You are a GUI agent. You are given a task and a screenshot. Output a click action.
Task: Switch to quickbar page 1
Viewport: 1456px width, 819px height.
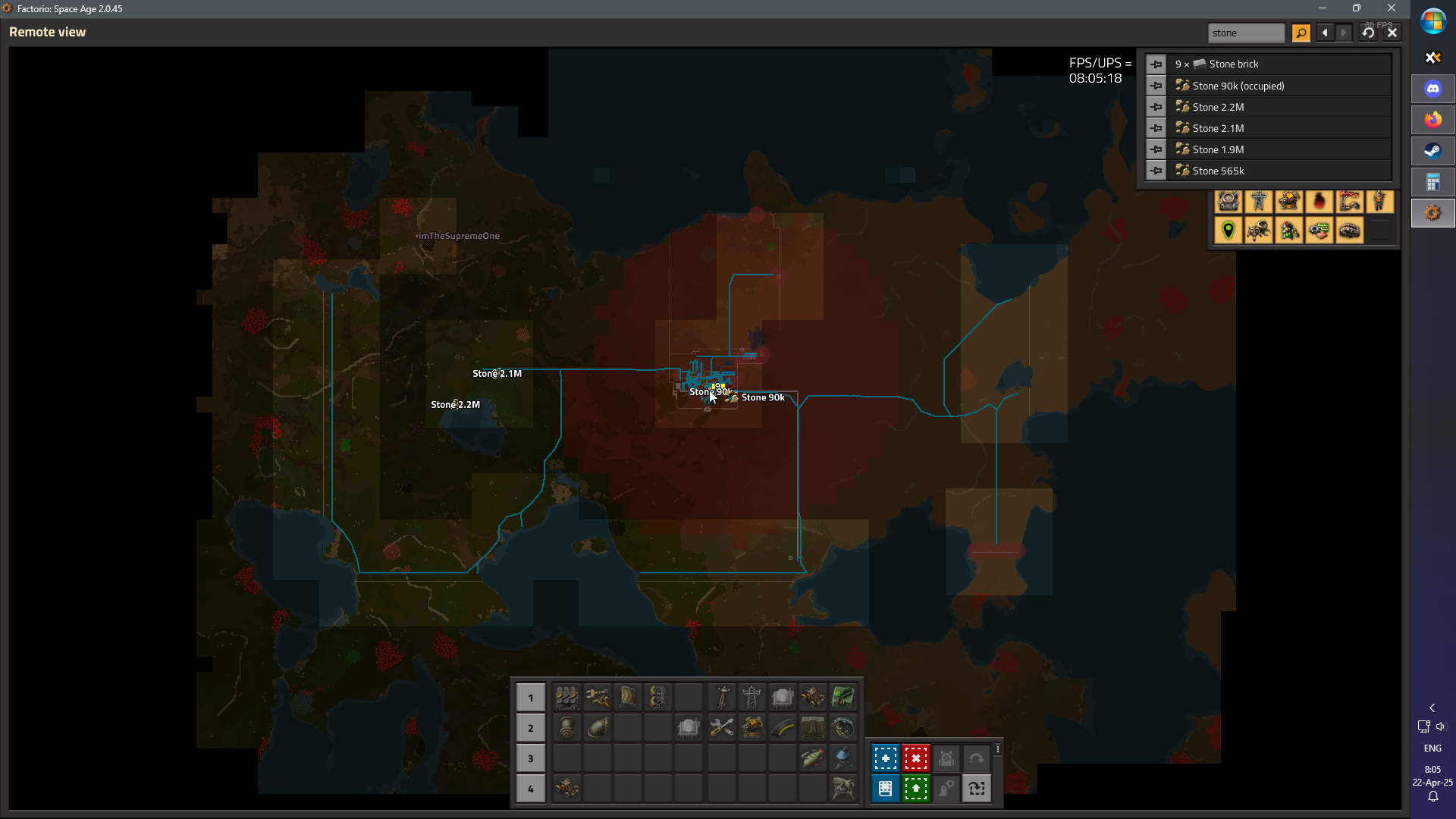click(x=531, y=698)
